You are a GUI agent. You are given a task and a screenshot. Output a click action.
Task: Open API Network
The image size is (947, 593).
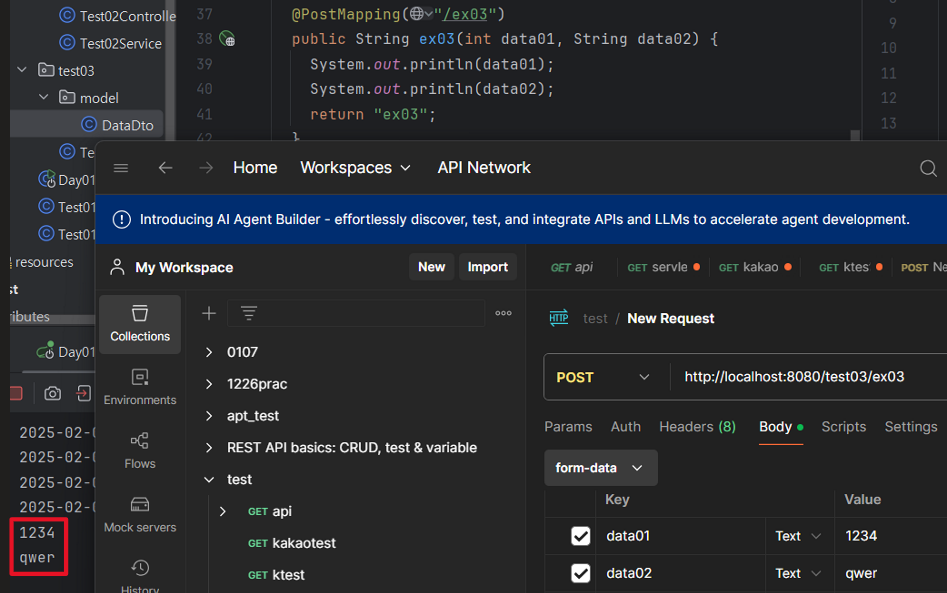(x=484, y=168)
